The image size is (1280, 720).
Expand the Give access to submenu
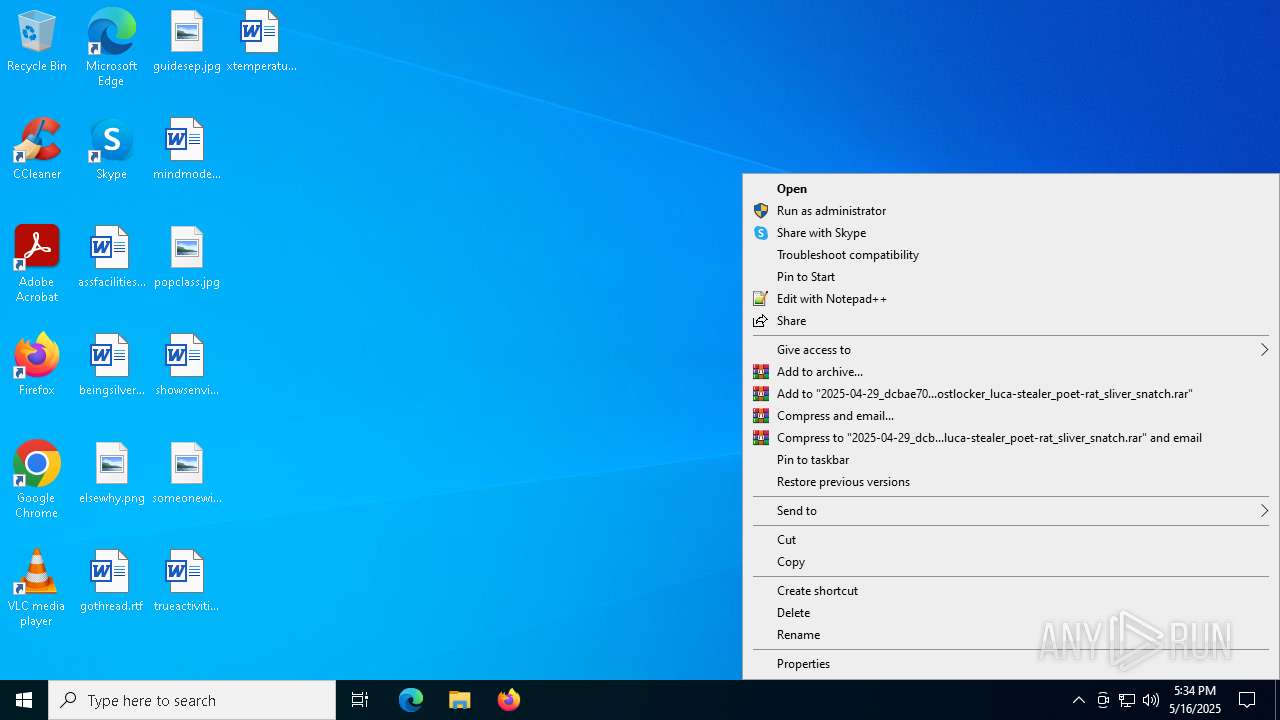point(1011,350)
